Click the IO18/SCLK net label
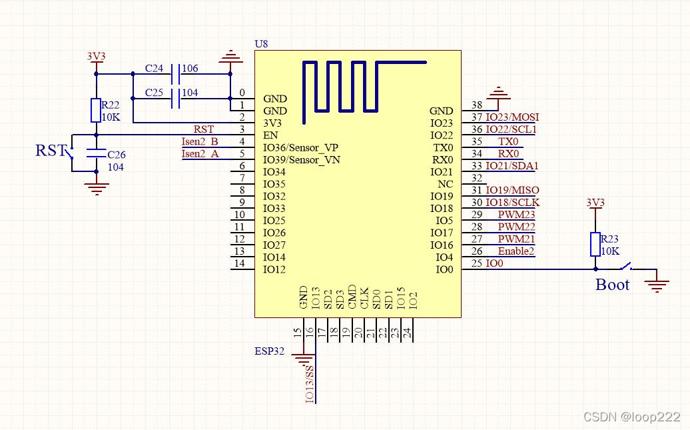 point(512,202)
